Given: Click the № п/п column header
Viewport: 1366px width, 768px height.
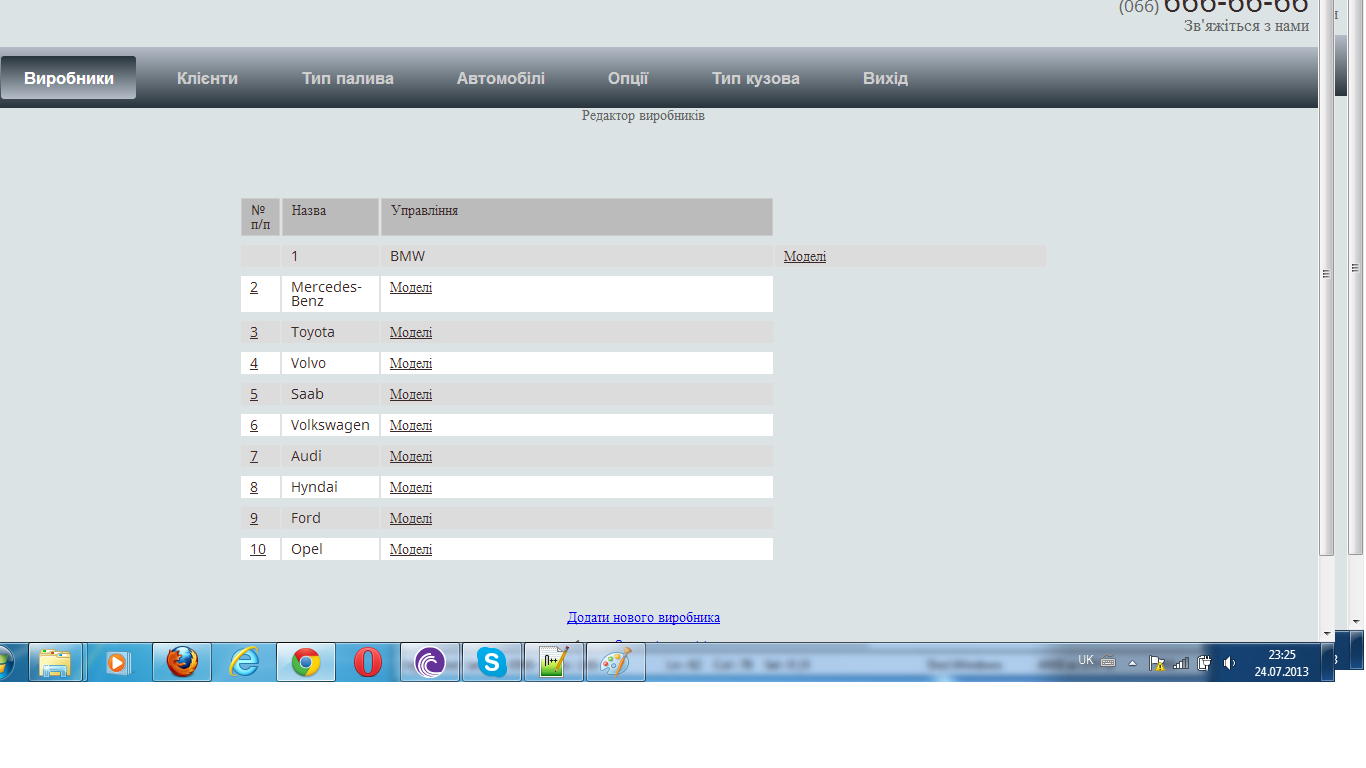Looking at the screenshot, I should pos(260,217).
